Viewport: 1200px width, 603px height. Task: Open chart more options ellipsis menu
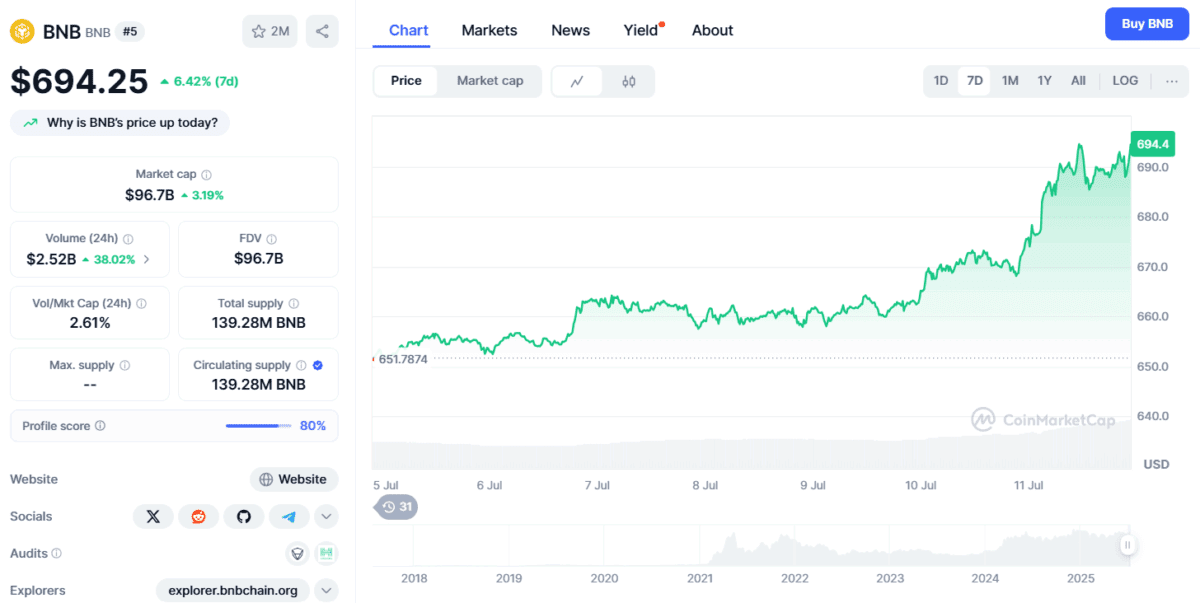click(1172, 81)
